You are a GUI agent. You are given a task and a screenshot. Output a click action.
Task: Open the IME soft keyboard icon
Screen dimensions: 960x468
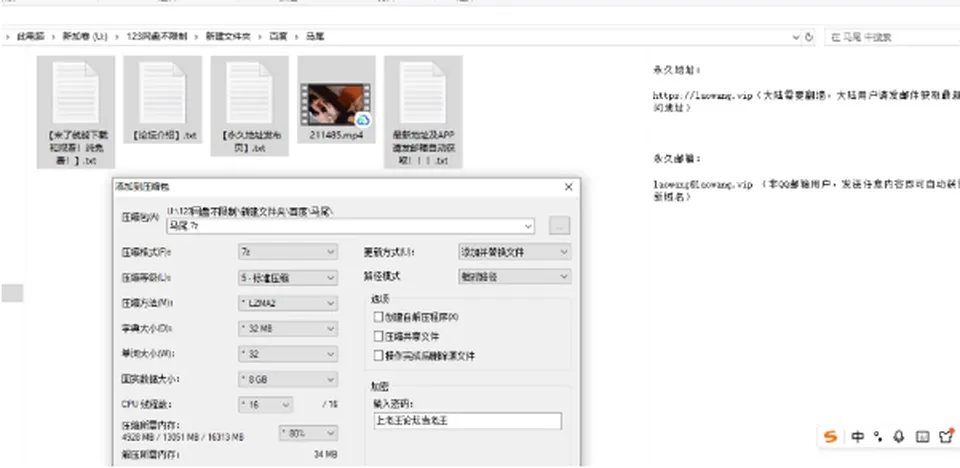pos(922,437)
